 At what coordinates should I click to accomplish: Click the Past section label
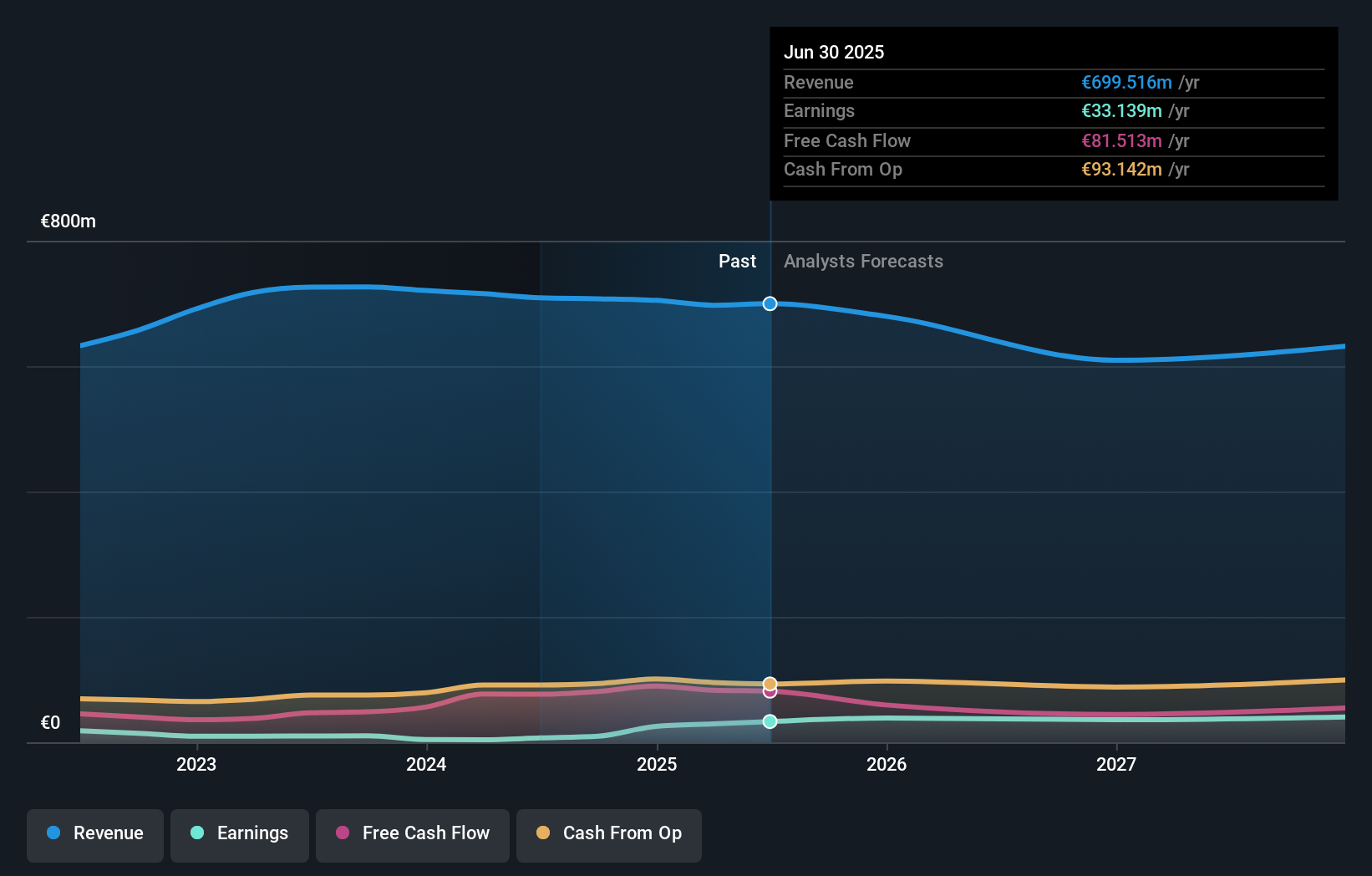point(737,262)
